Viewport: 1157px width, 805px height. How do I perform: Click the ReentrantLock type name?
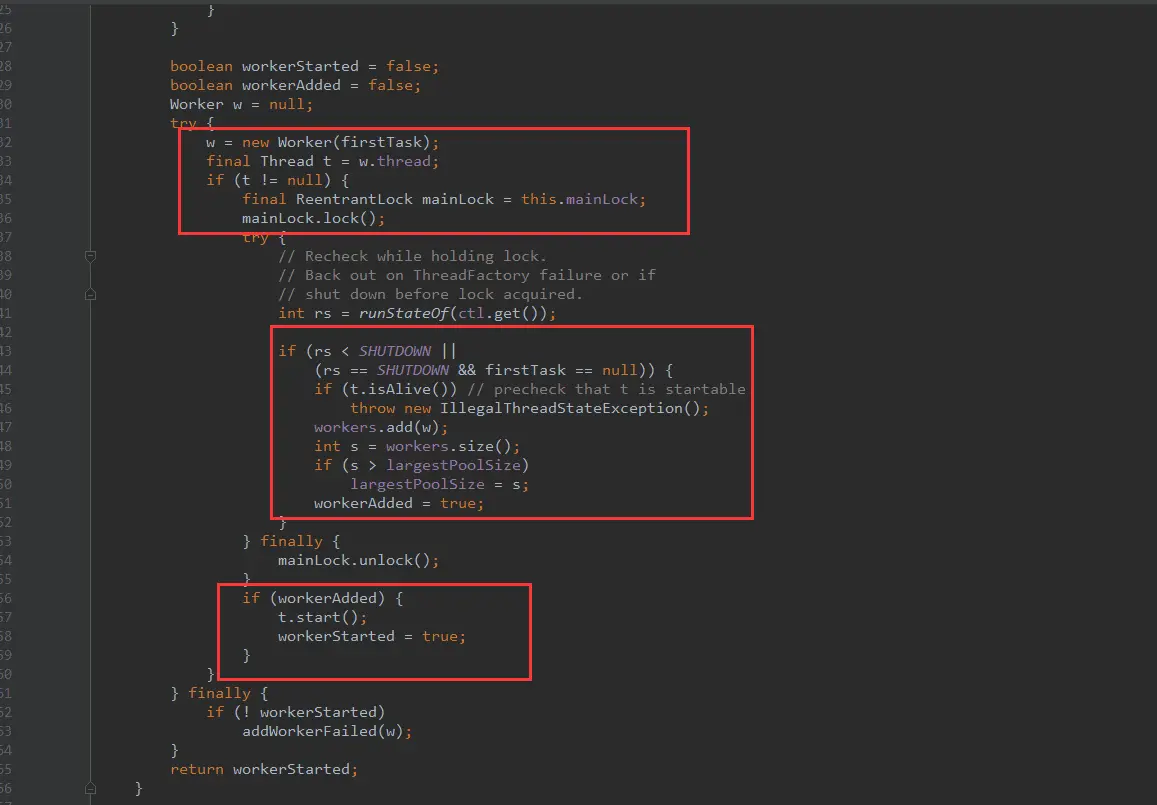tap(354, 199)
